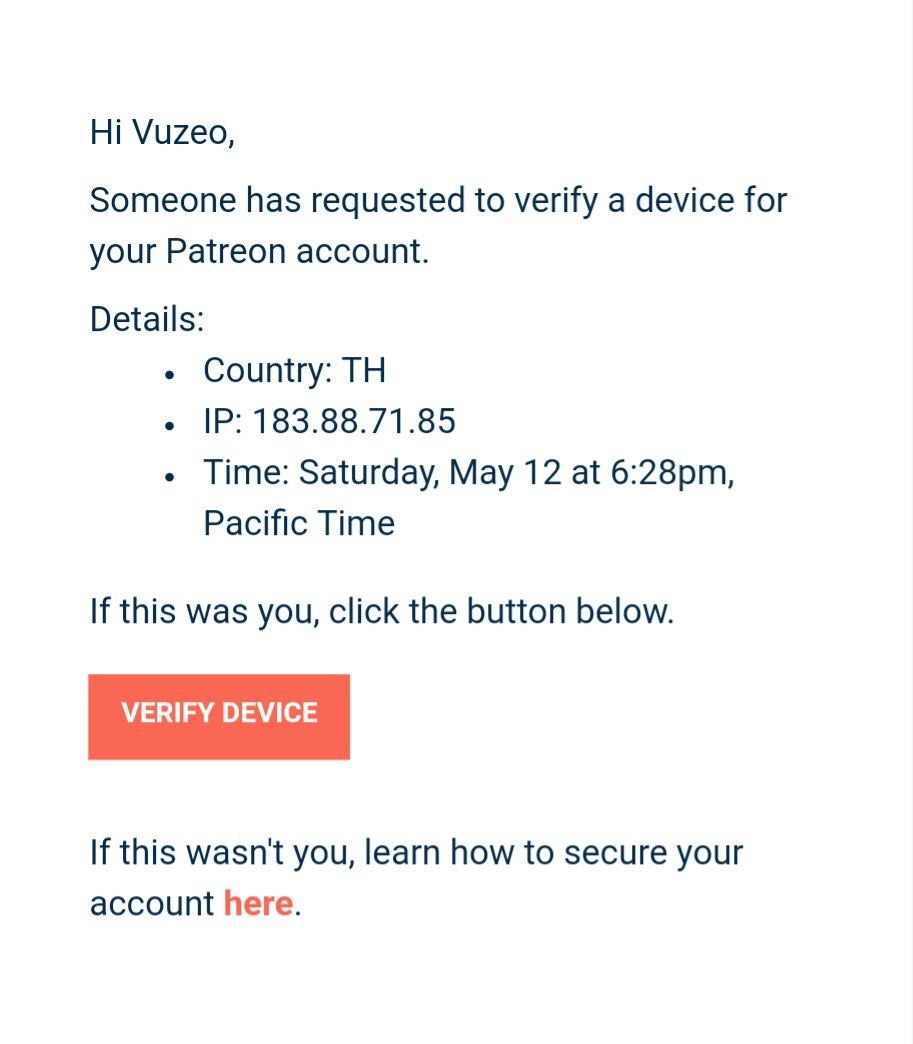
Task: Click the word 'account' before the here link
Action: (152, 903)
